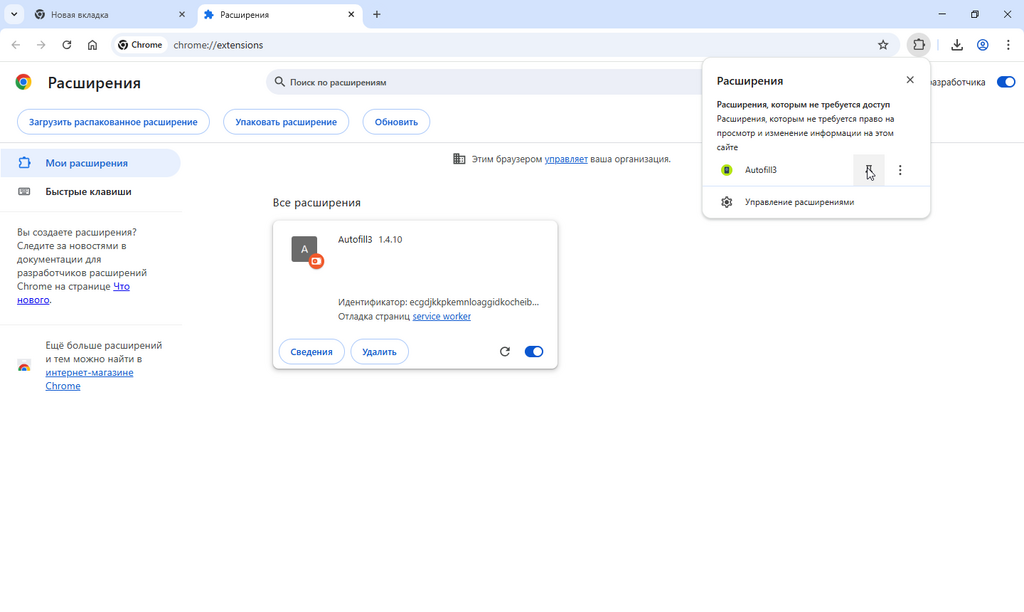Screen dimensions: 1024x612
Task: Focus the Поиск по расширениям search field
Action: point(480,82)
